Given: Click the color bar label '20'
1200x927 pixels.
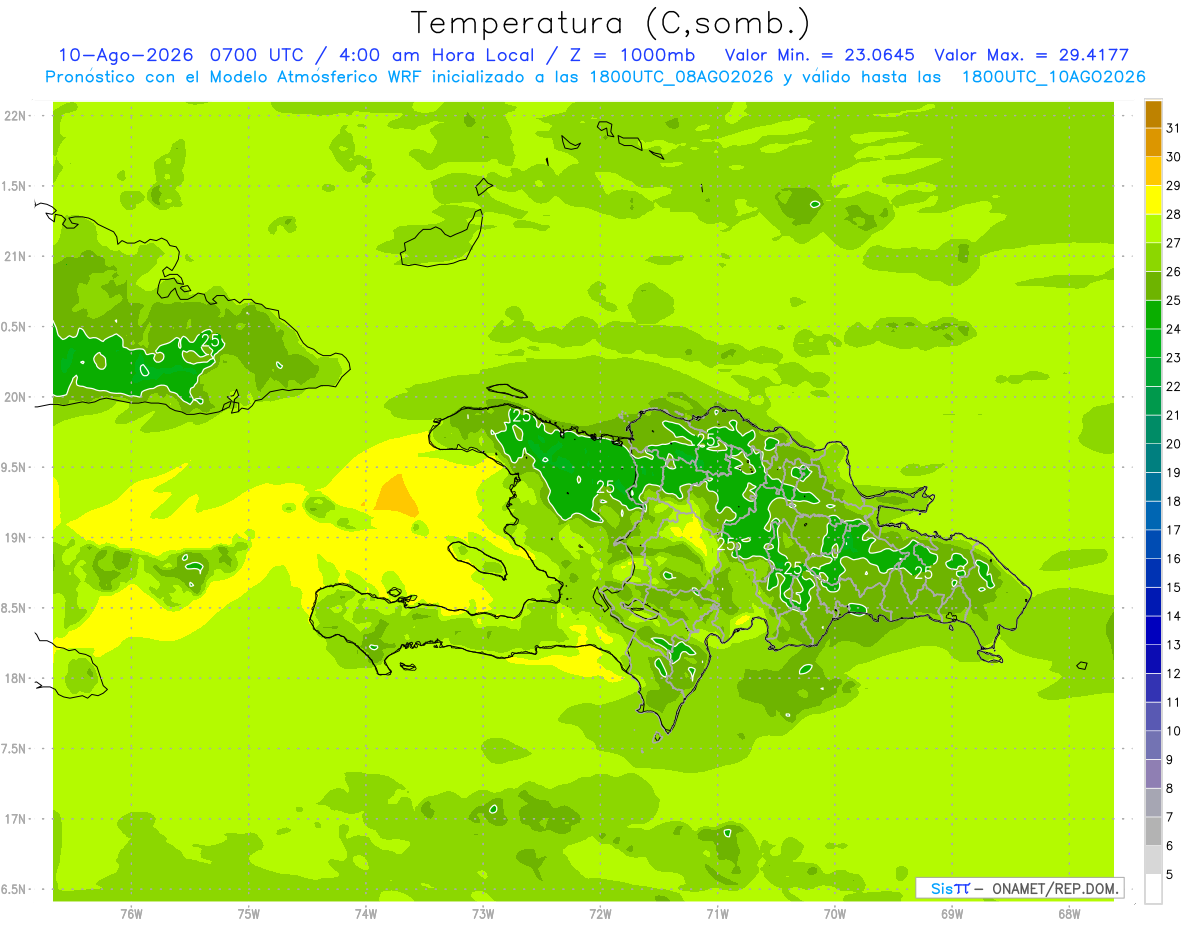Looking at the screenshot, I should [x=1174, y=444].
